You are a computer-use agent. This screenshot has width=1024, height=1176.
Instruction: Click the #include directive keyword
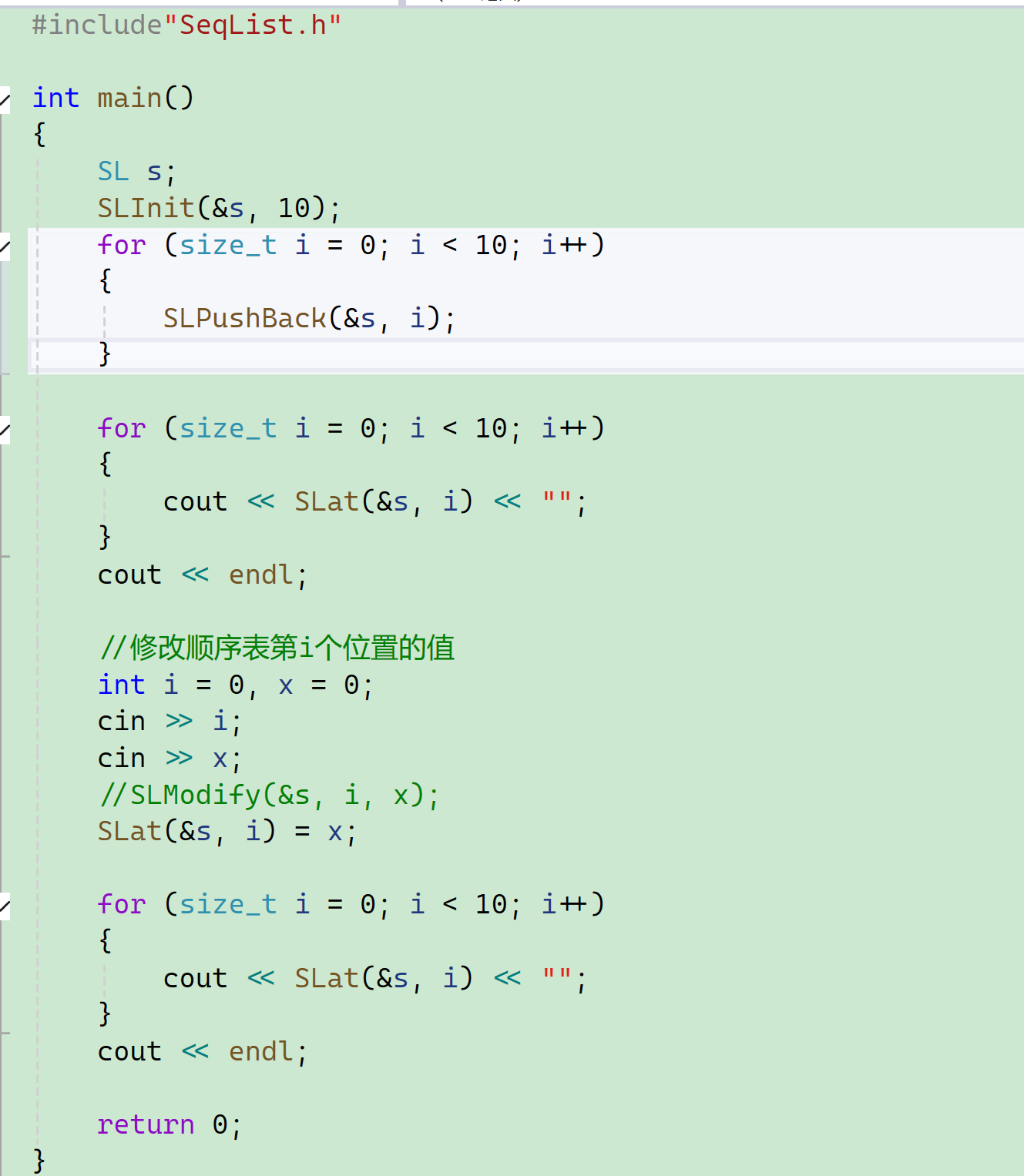click(x=97, y=25)
